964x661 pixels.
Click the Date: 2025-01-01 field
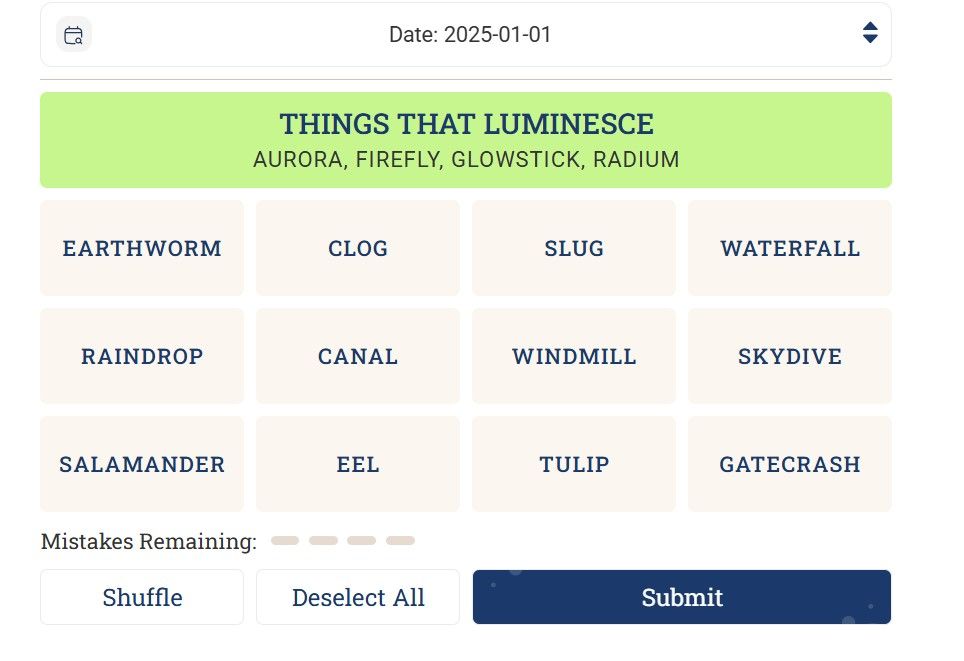pyautogui.click(x=470, y=35)
